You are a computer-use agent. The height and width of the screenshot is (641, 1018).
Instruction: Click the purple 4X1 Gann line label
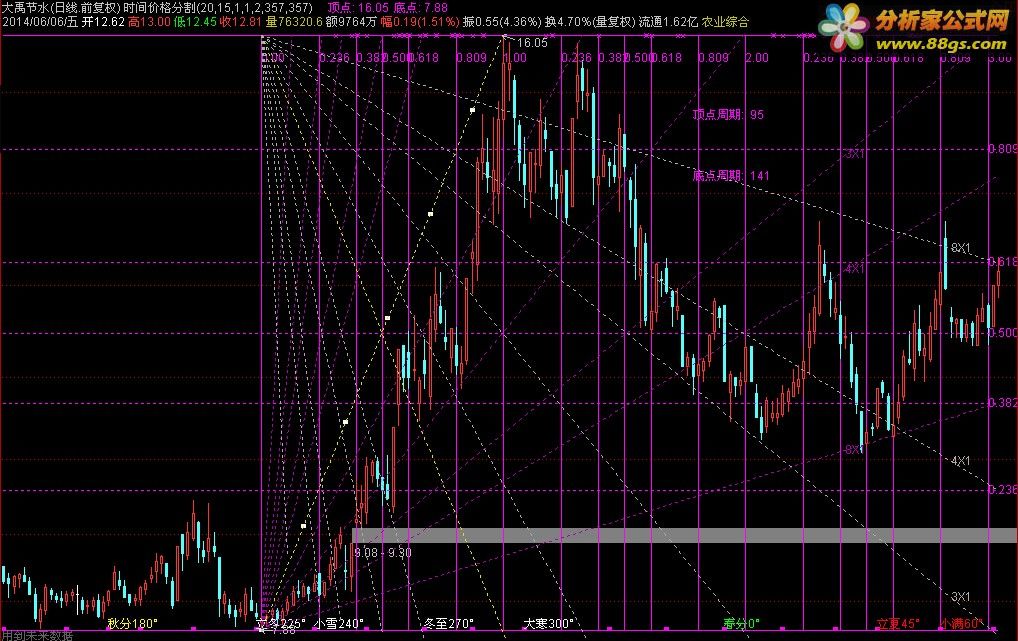[x=854, y=268]
